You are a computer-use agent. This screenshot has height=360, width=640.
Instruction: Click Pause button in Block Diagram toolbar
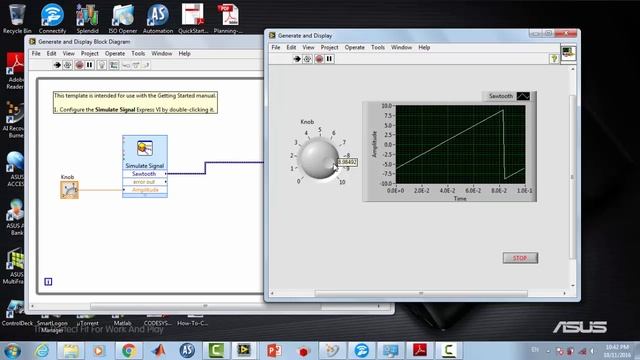coord(89,65)
